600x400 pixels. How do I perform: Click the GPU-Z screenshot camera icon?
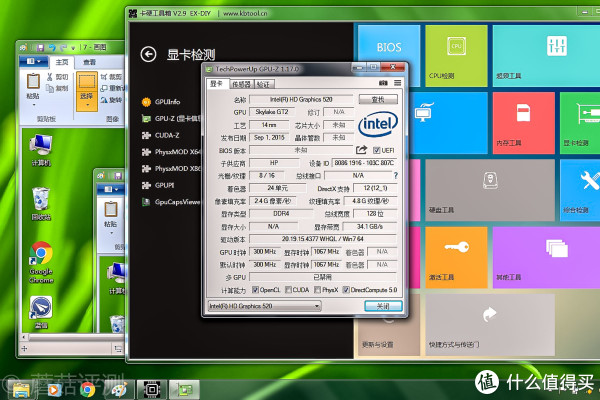click(383, 83)
